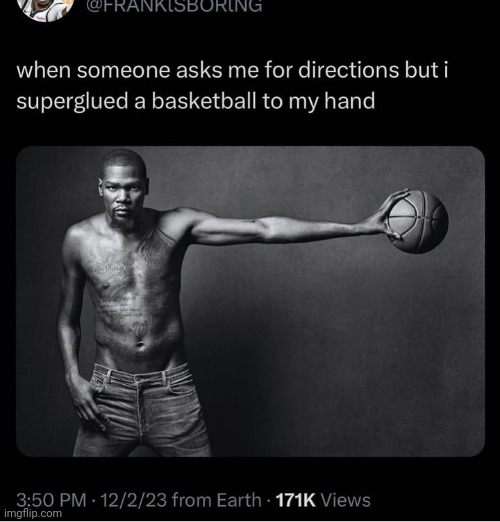
Task: Click the word 'directions' in tweet
Action: pos(348,70)
